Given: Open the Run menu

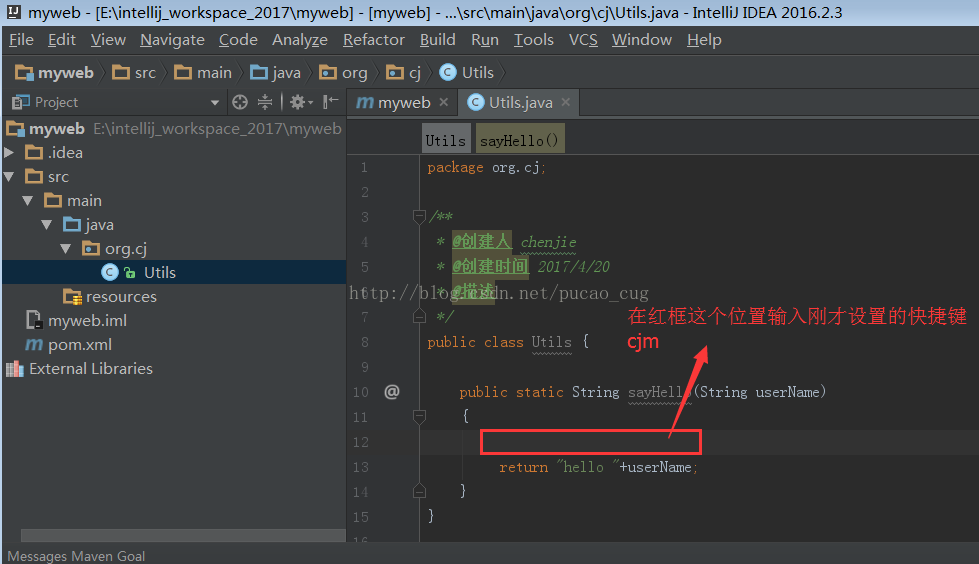Looking at the screenshot, I should coord(485,40).
